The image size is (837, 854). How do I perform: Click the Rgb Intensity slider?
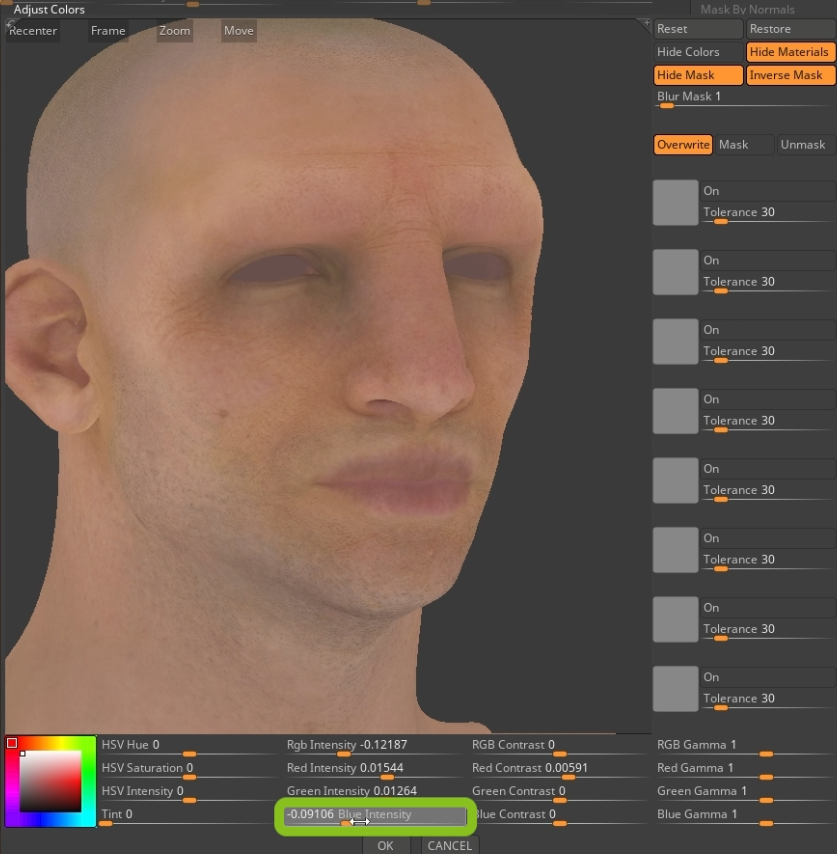point(374,747)
